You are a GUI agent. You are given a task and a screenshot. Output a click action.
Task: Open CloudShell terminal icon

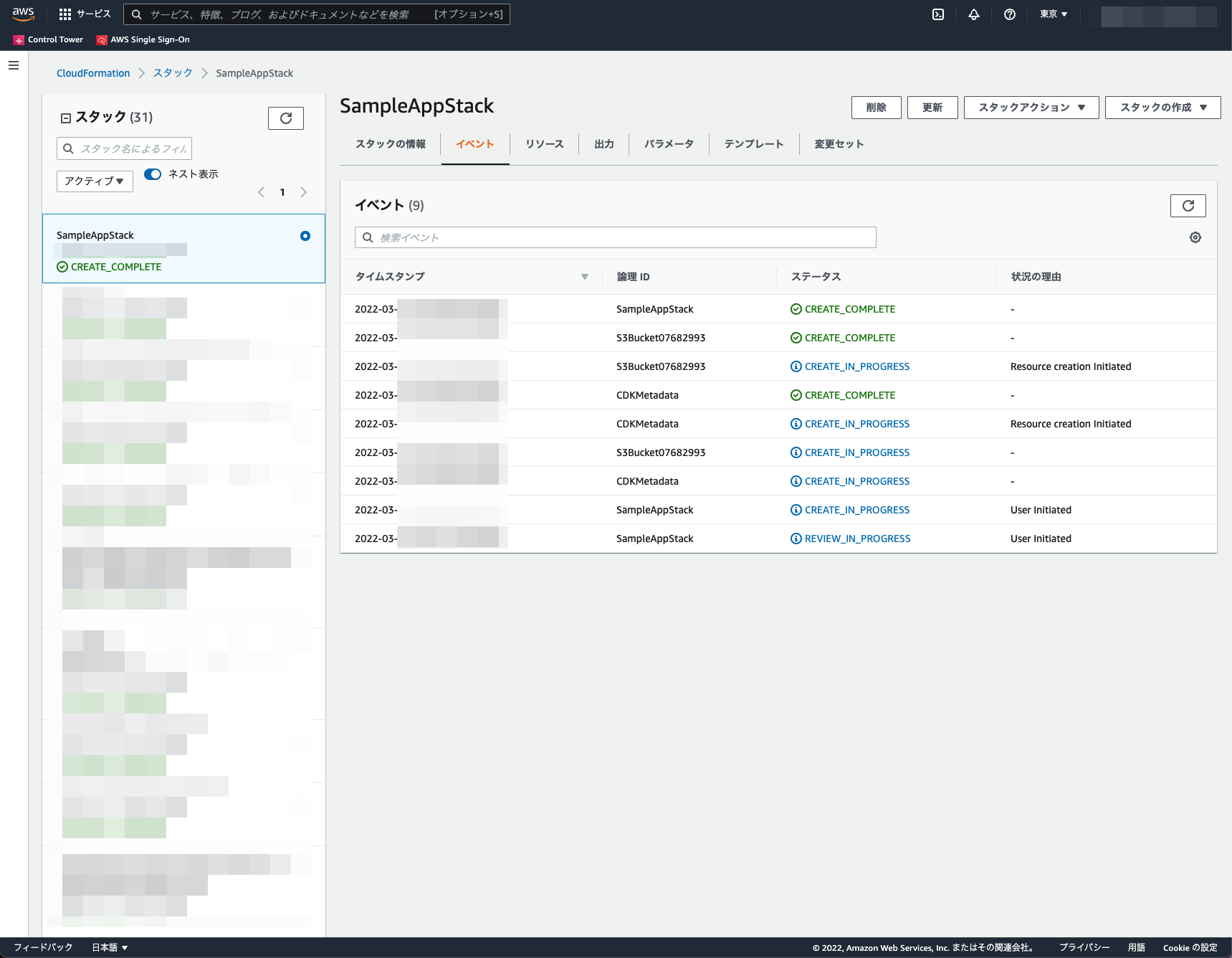[938, 14]
